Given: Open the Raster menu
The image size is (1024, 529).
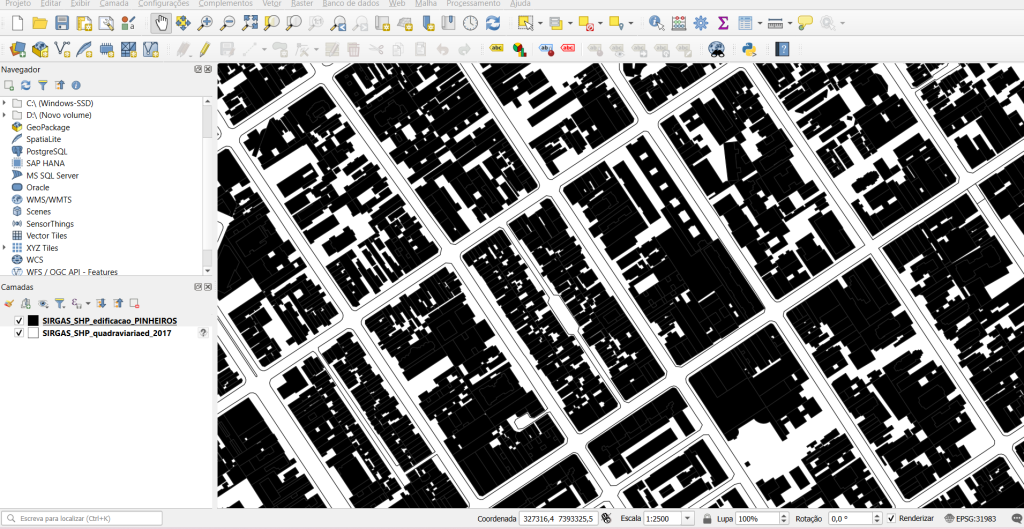Looking at the screenshot, I should pos(302,3).
